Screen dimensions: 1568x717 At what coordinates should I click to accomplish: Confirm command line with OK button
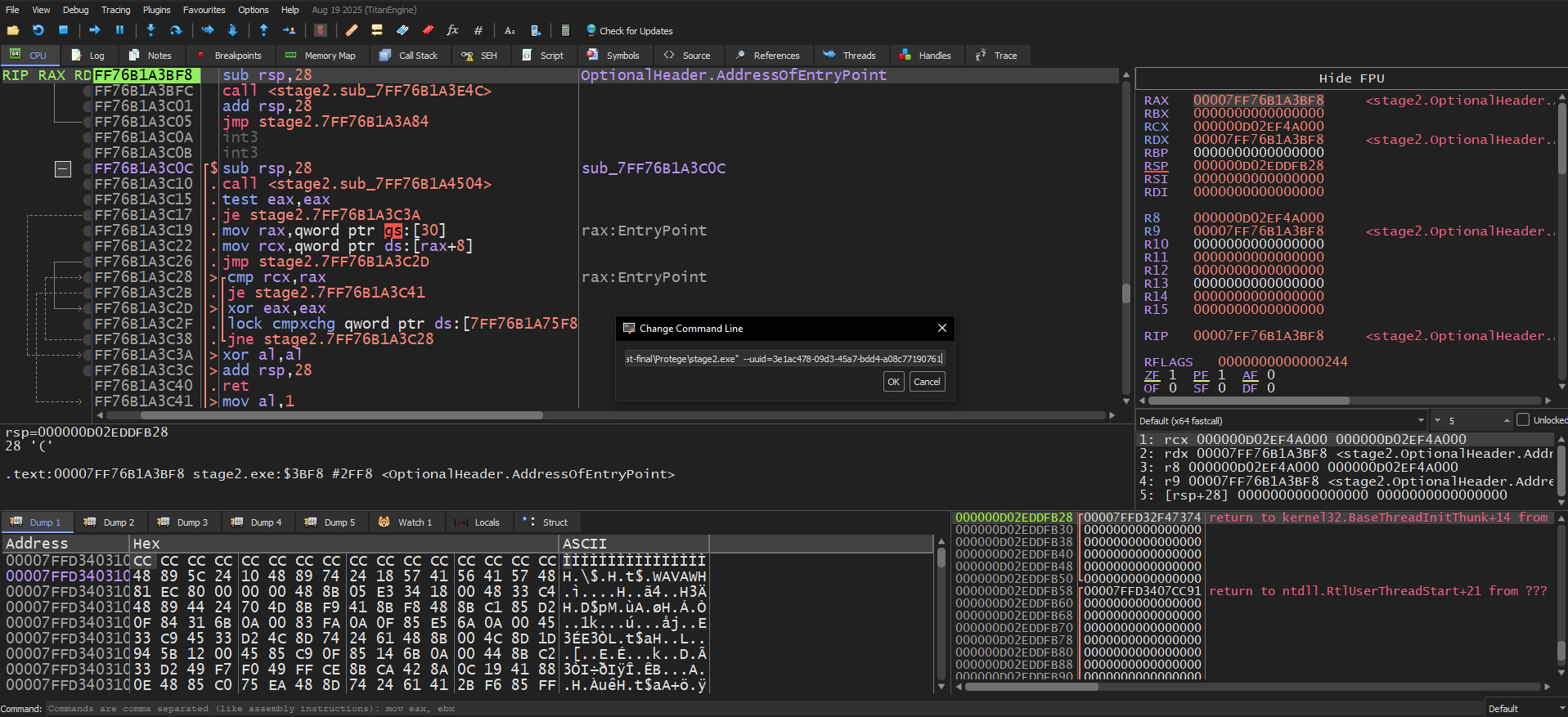[x=894, y=382]
